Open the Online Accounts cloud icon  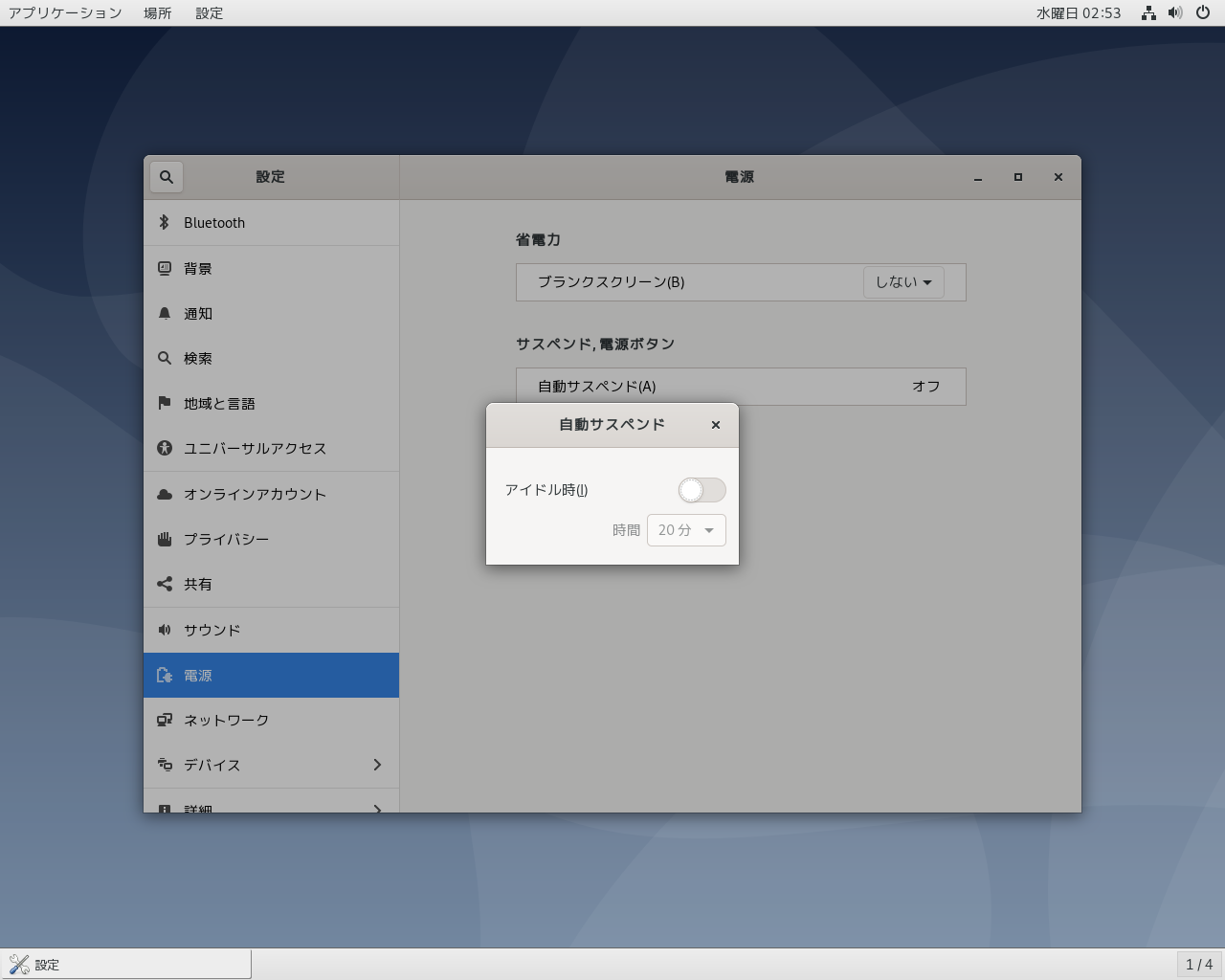coord(165,494)
